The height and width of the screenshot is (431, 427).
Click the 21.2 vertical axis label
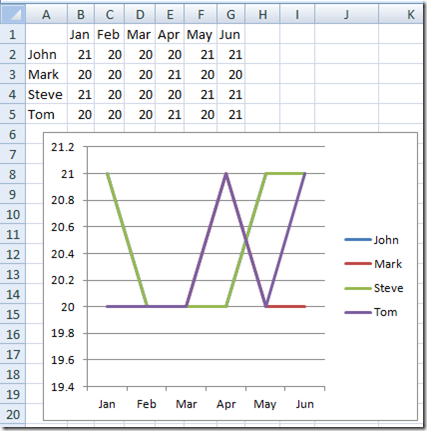(63, 147)
